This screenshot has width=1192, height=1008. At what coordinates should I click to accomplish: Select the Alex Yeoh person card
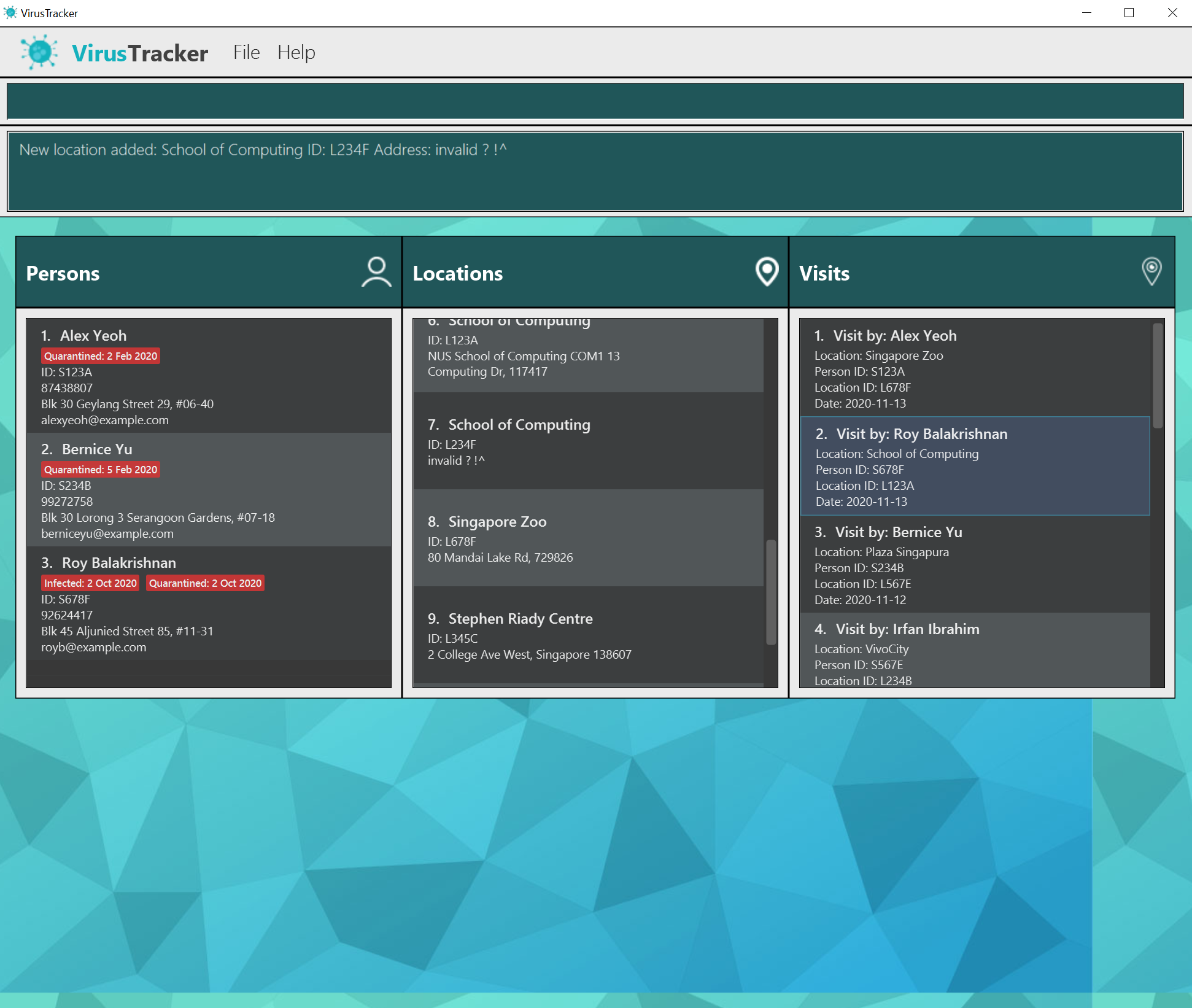coord(209,377)
